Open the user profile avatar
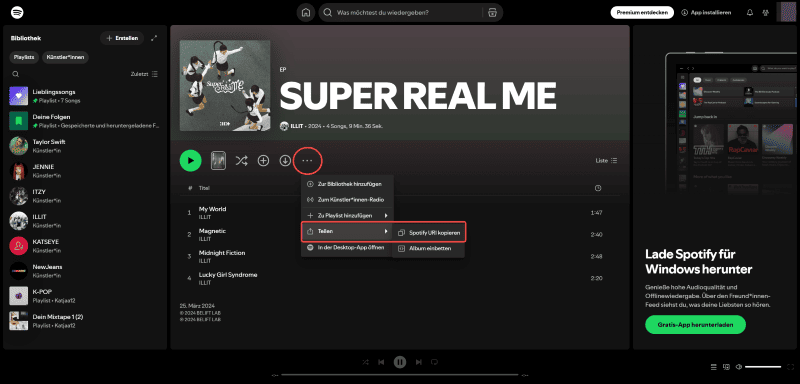This screenshot has width=800, height=384. pos(786,12)
